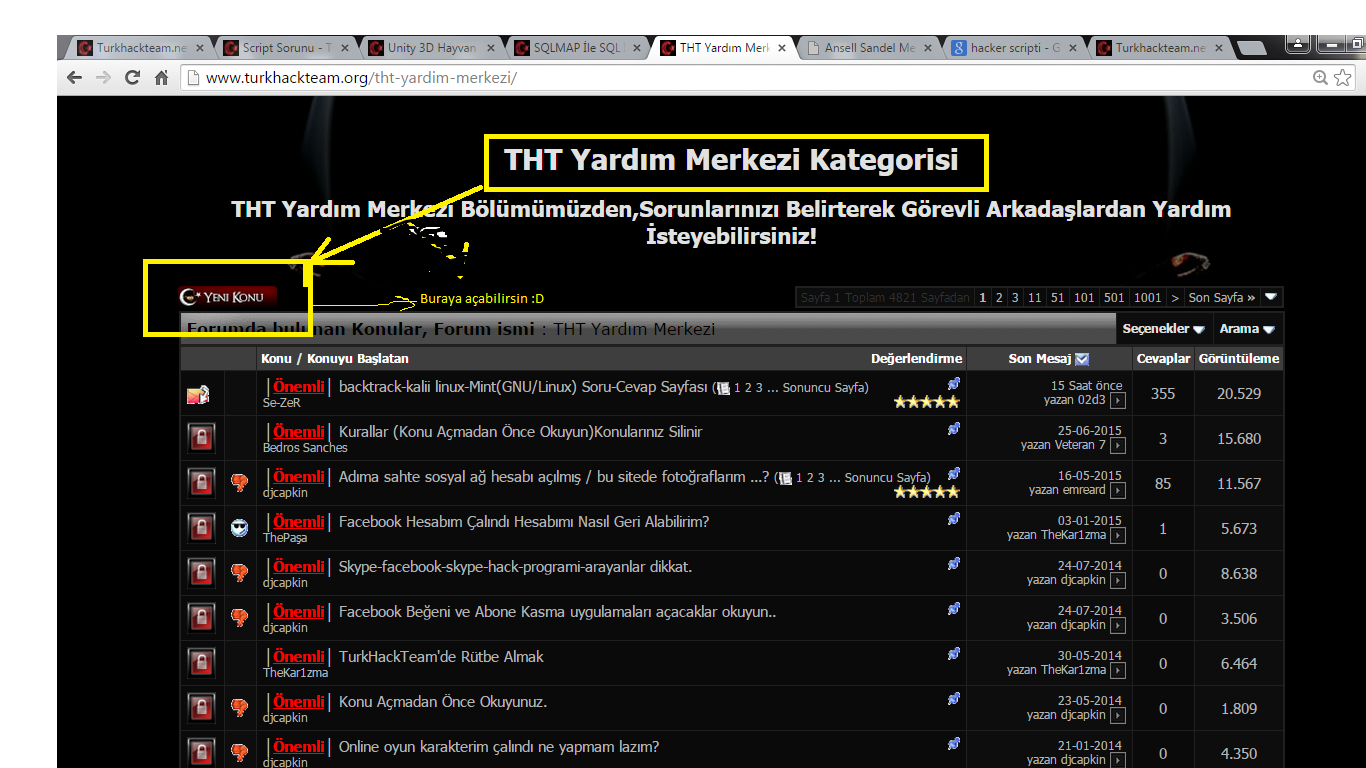Viewport: 1366px width, 768px height.
Task: Click the lock icon beside the Kurallar thread
Action: 202,438
